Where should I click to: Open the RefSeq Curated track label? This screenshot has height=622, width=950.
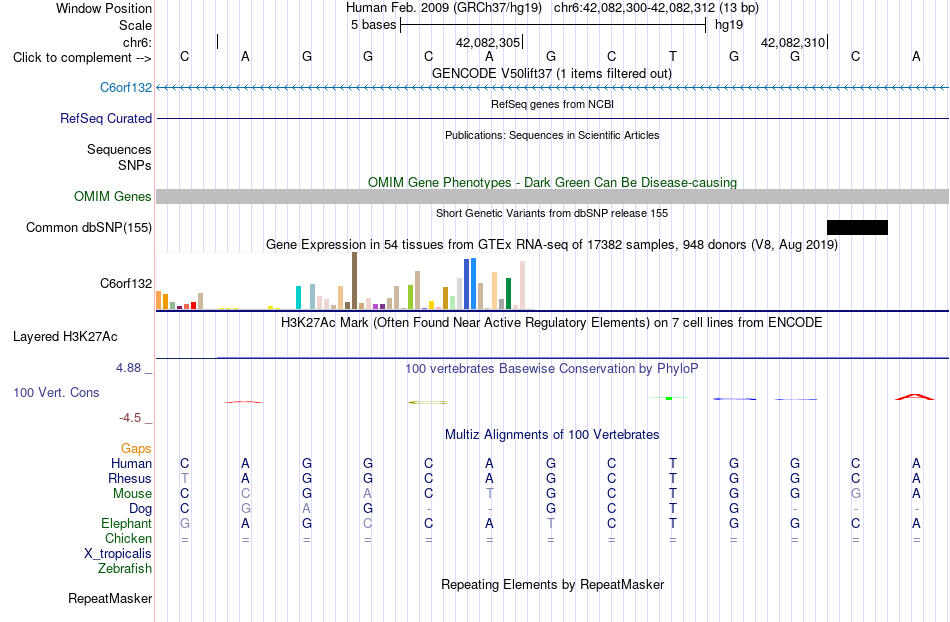point(106,118)
